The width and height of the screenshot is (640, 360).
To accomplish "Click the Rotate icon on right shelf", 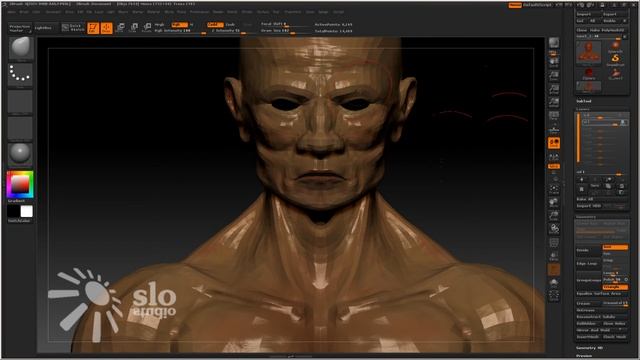I will (x=554, y=229).
